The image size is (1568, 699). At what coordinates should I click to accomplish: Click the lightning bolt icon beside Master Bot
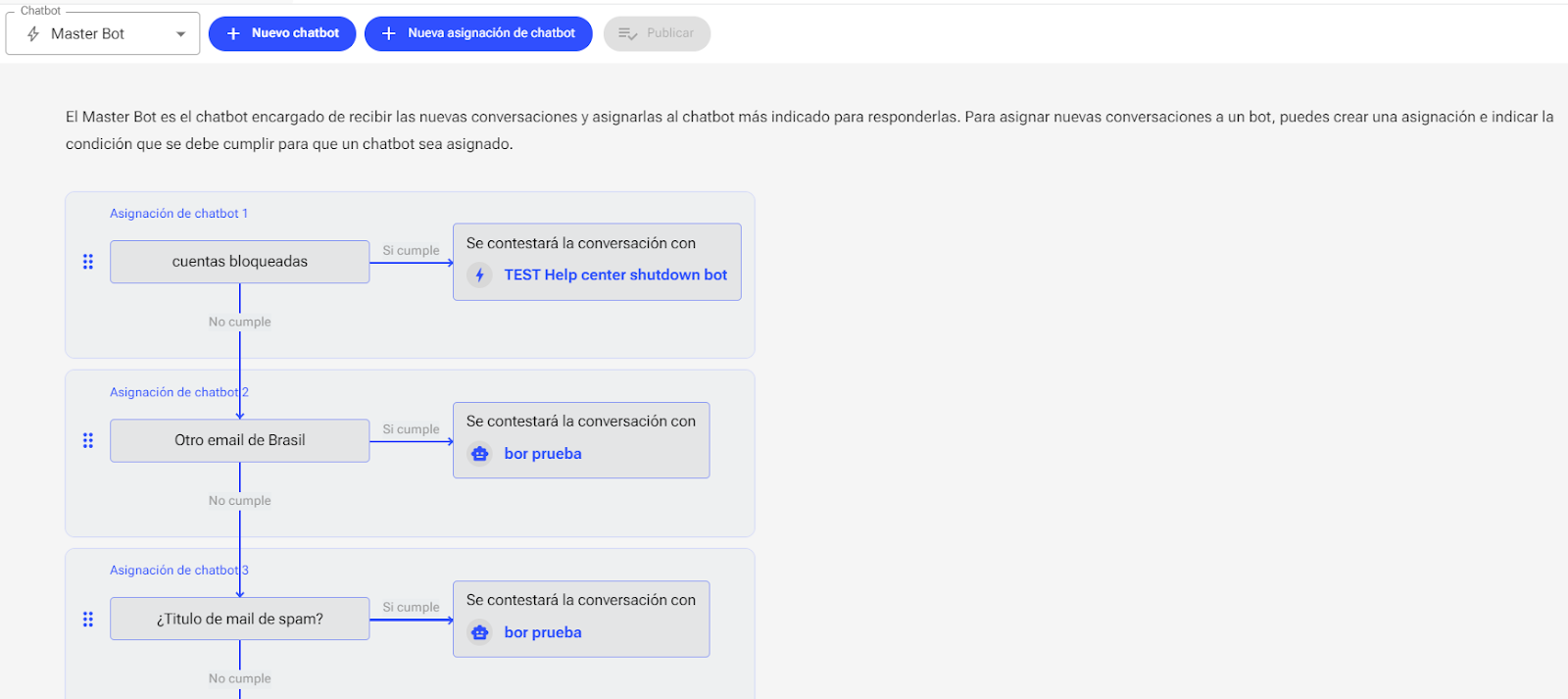click(33, 34)
